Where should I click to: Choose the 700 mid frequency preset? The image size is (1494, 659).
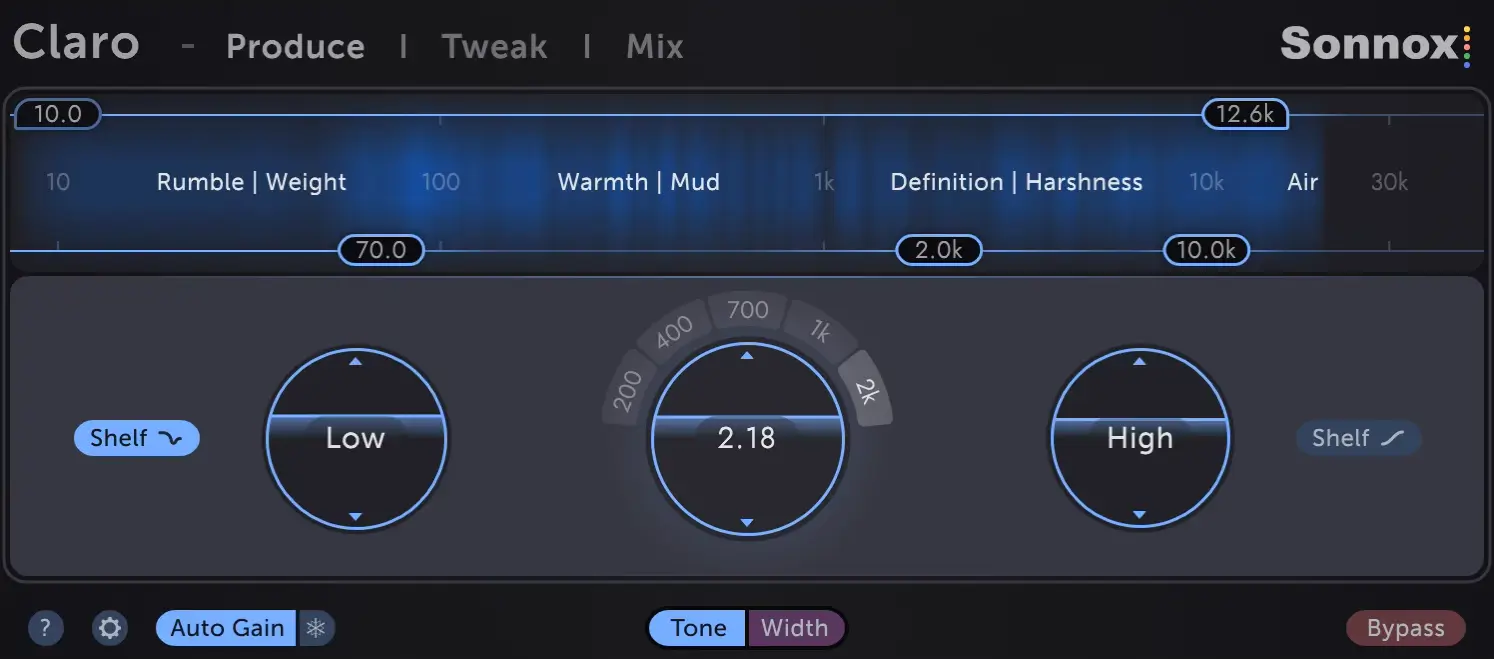coord(747,310)
